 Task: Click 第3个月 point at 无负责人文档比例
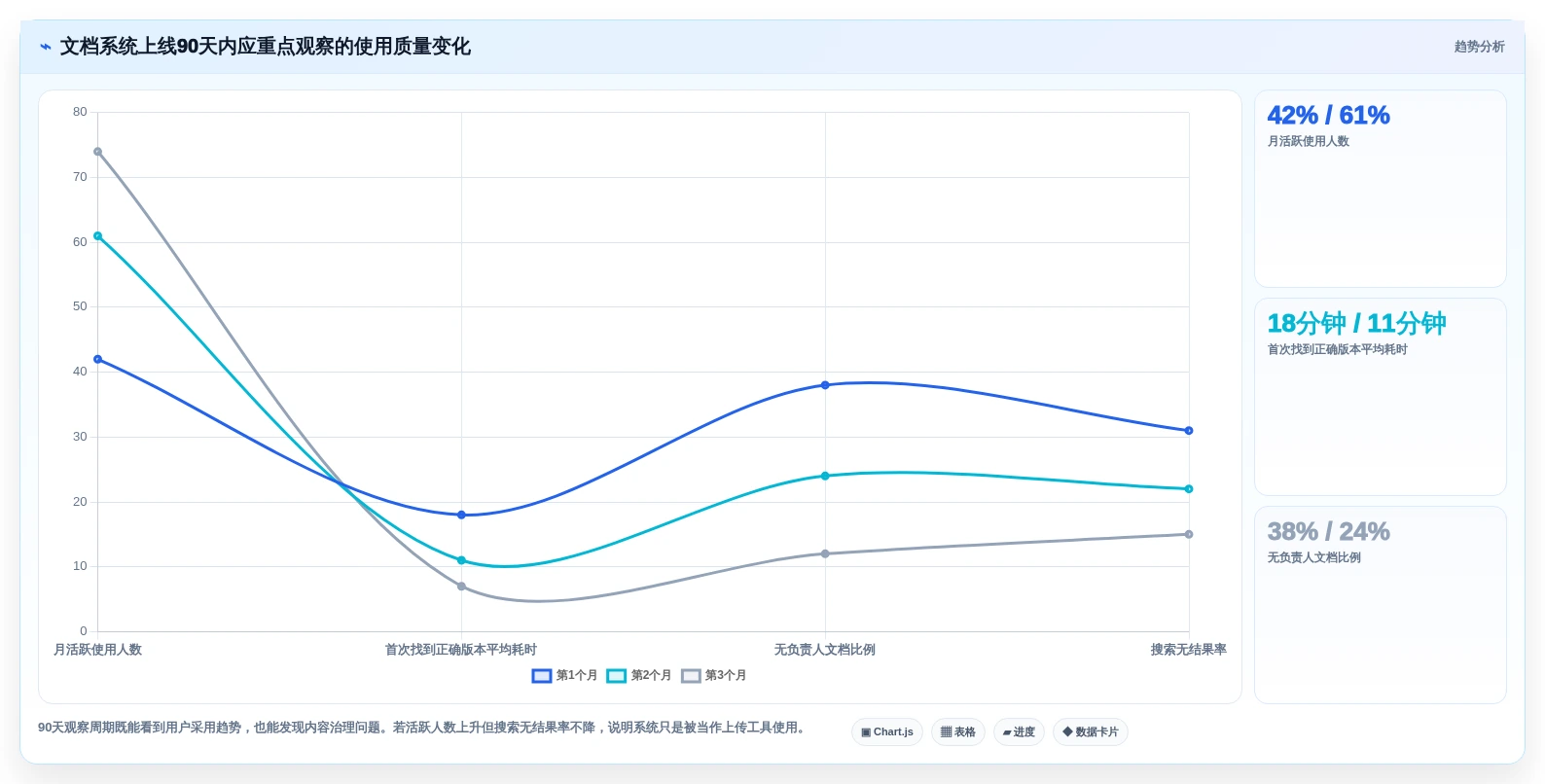[825, 553]
